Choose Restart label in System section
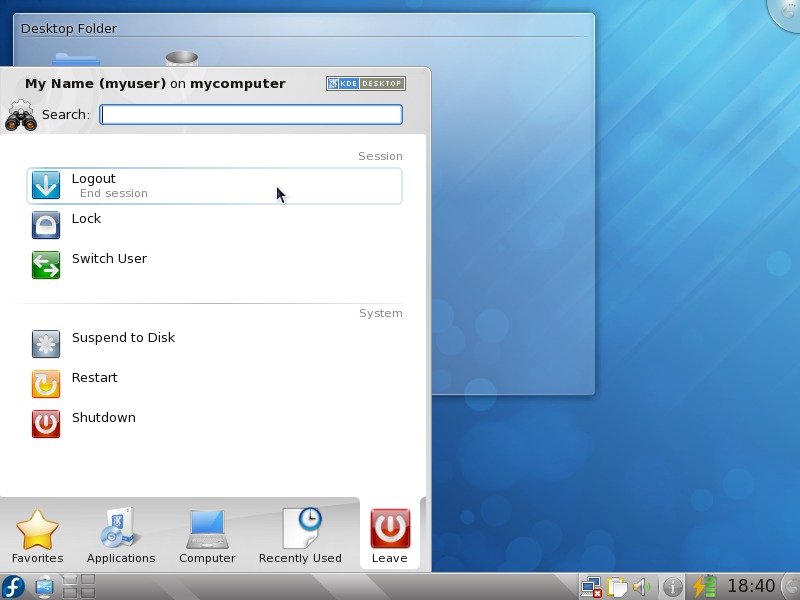Viewport: 800px width, 600px height. (x=94, y=377)
